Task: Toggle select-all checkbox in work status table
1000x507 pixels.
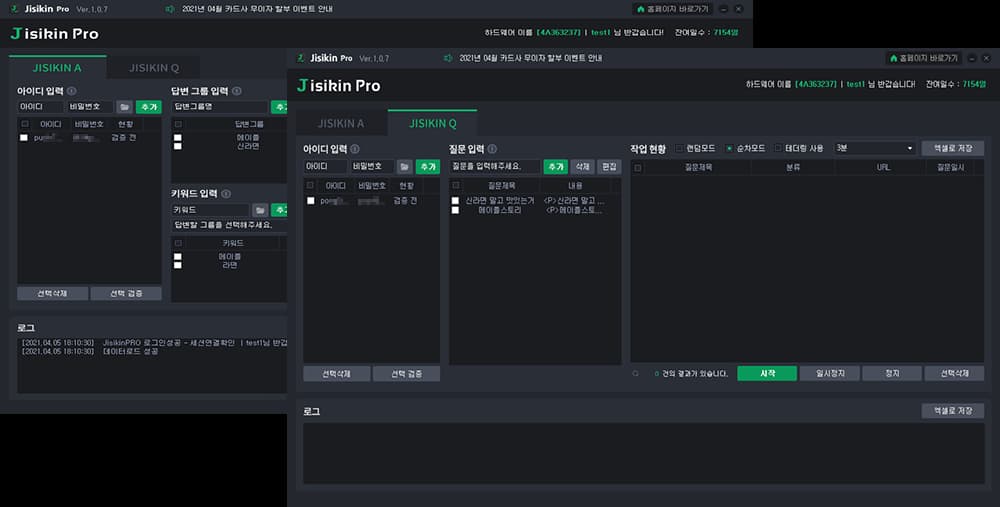Action: coord(638,168)
